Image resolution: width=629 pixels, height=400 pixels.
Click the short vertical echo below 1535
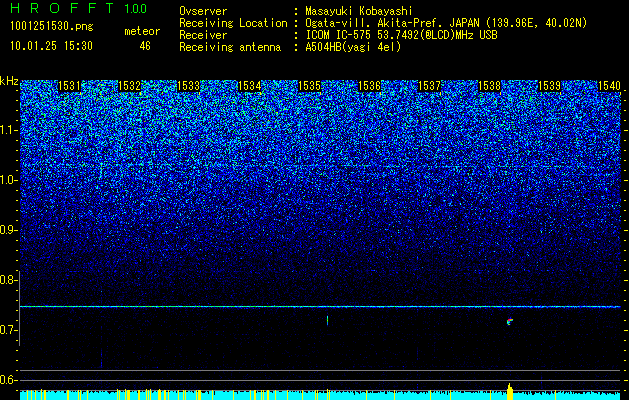(x=328, y=320)
